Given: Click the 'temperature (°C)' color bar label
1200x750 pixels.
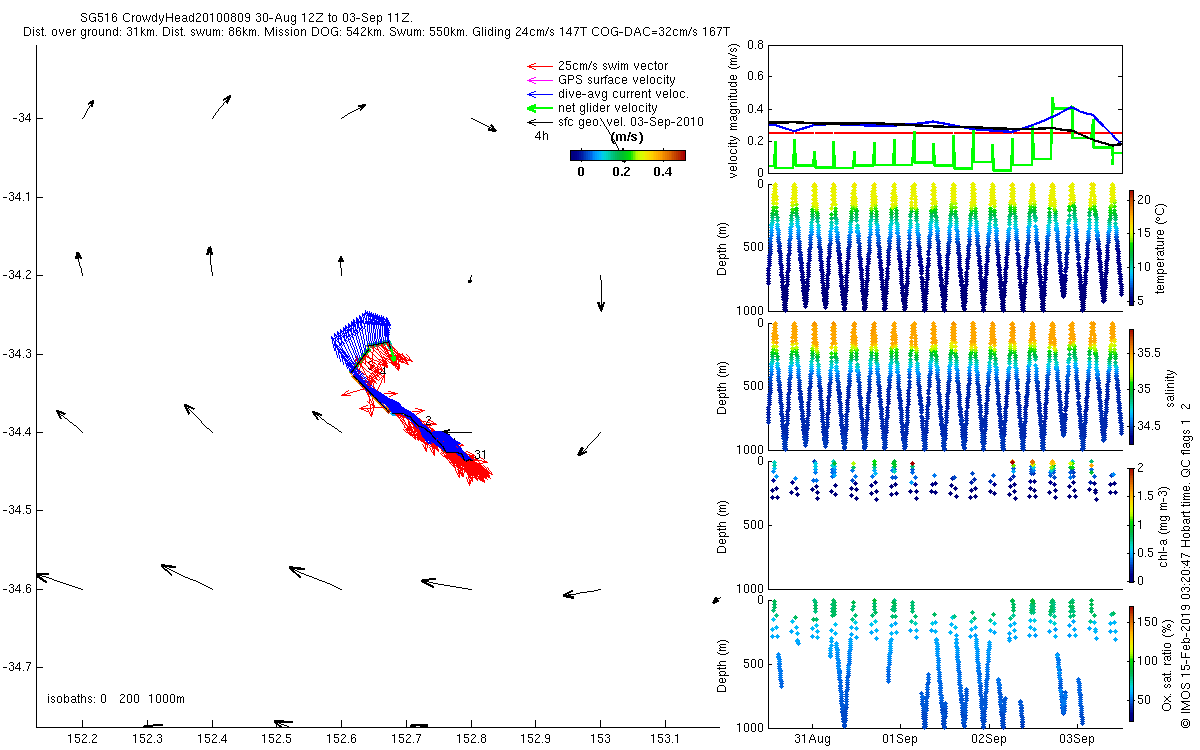Looking at the screenshot, I should [1163, 247].
